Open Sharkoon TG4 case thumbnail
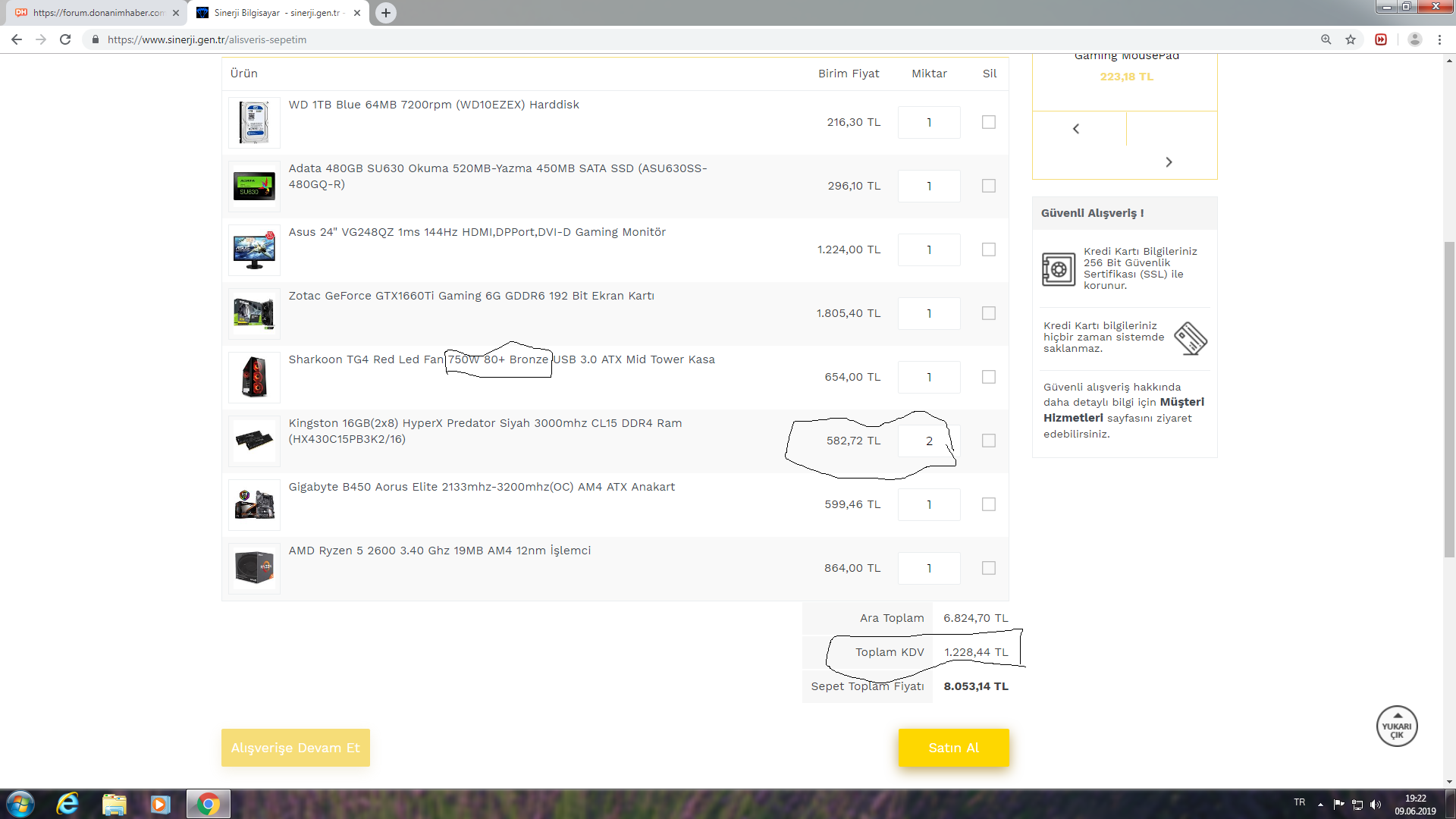Viewport: 1456px width, 819px height. 254,377
